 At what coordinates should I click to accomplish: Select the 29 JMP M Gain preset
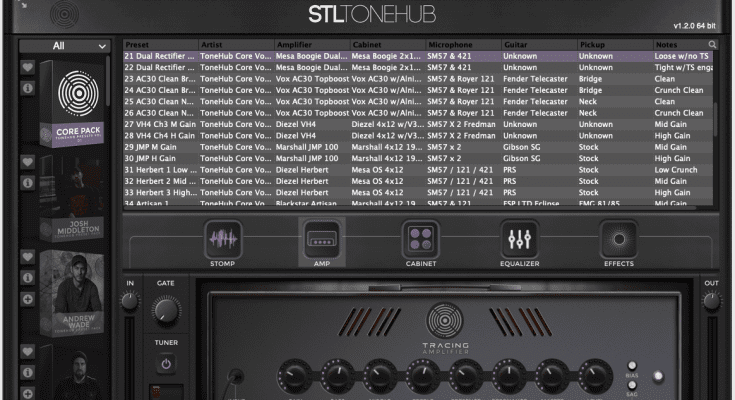tap(160, 146)
